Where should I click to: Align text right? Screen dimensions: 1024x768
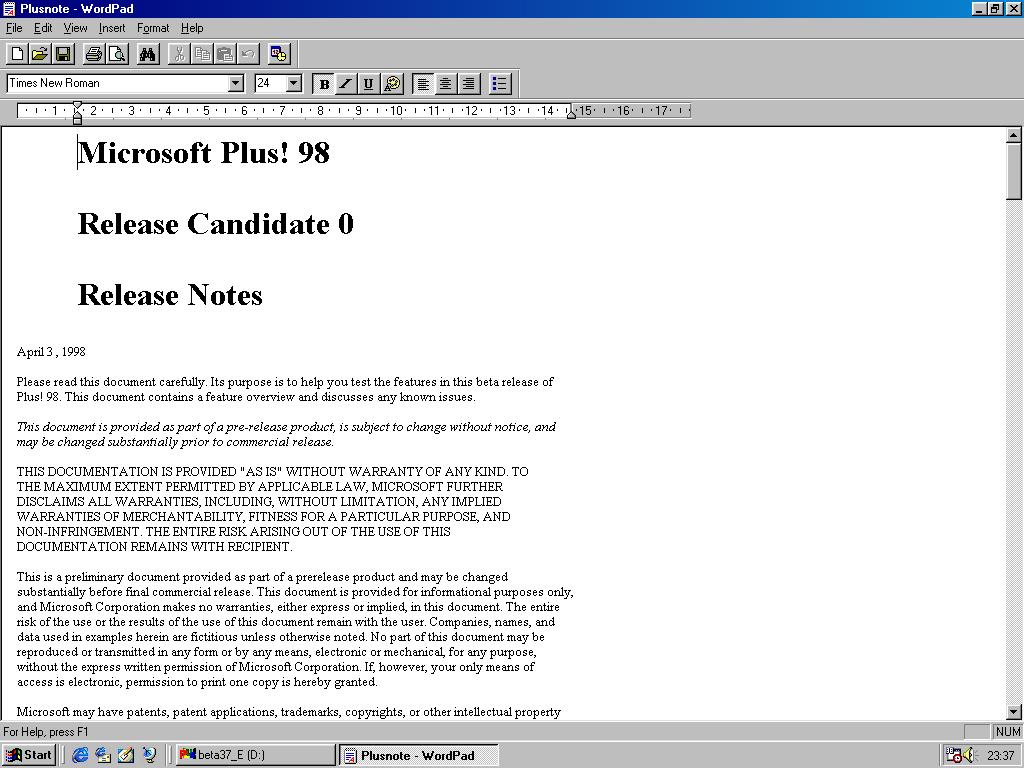click(x=468, y=84)
